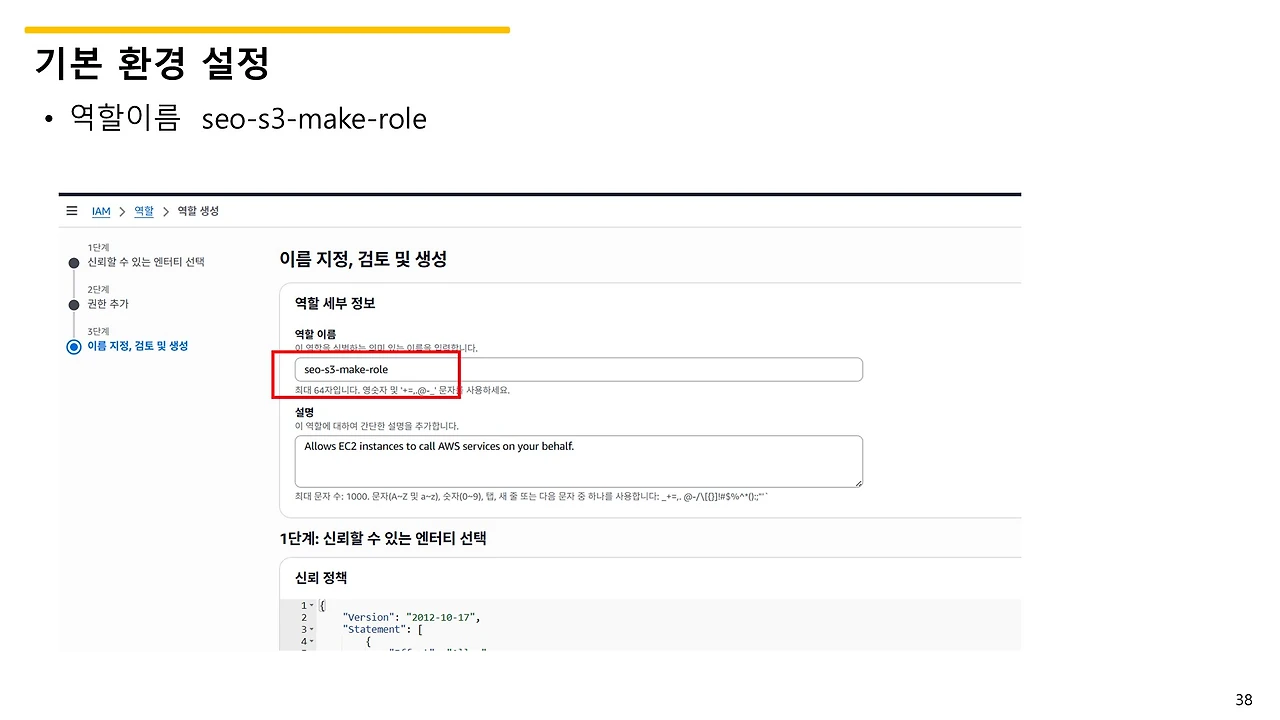Click the blue step-three progress indicator
Image resolution: width=1280 pixels, height=720 pixels.
click(73, 346)
